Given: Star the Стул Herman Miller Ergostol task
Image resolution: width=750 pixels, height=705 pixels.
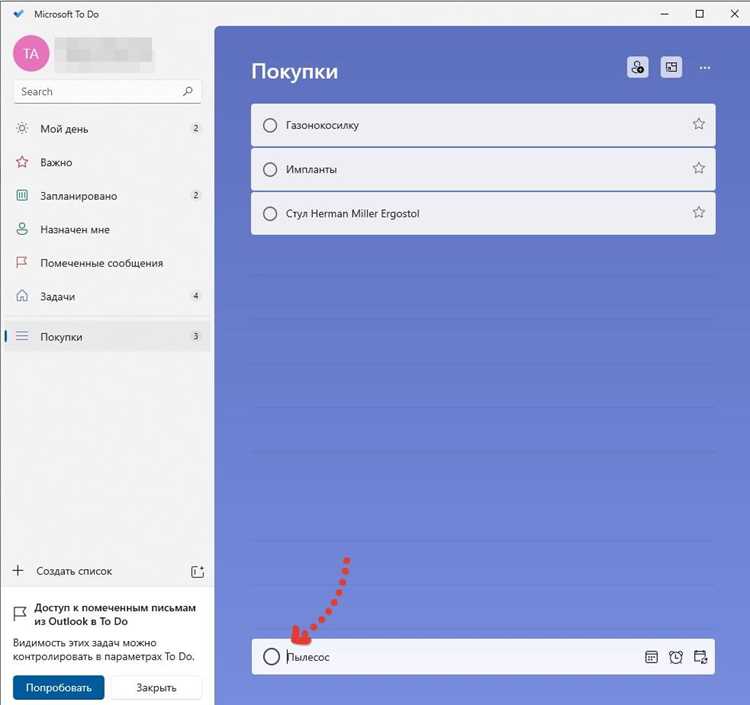Looking at the screenshot, I should pos(699,212).
